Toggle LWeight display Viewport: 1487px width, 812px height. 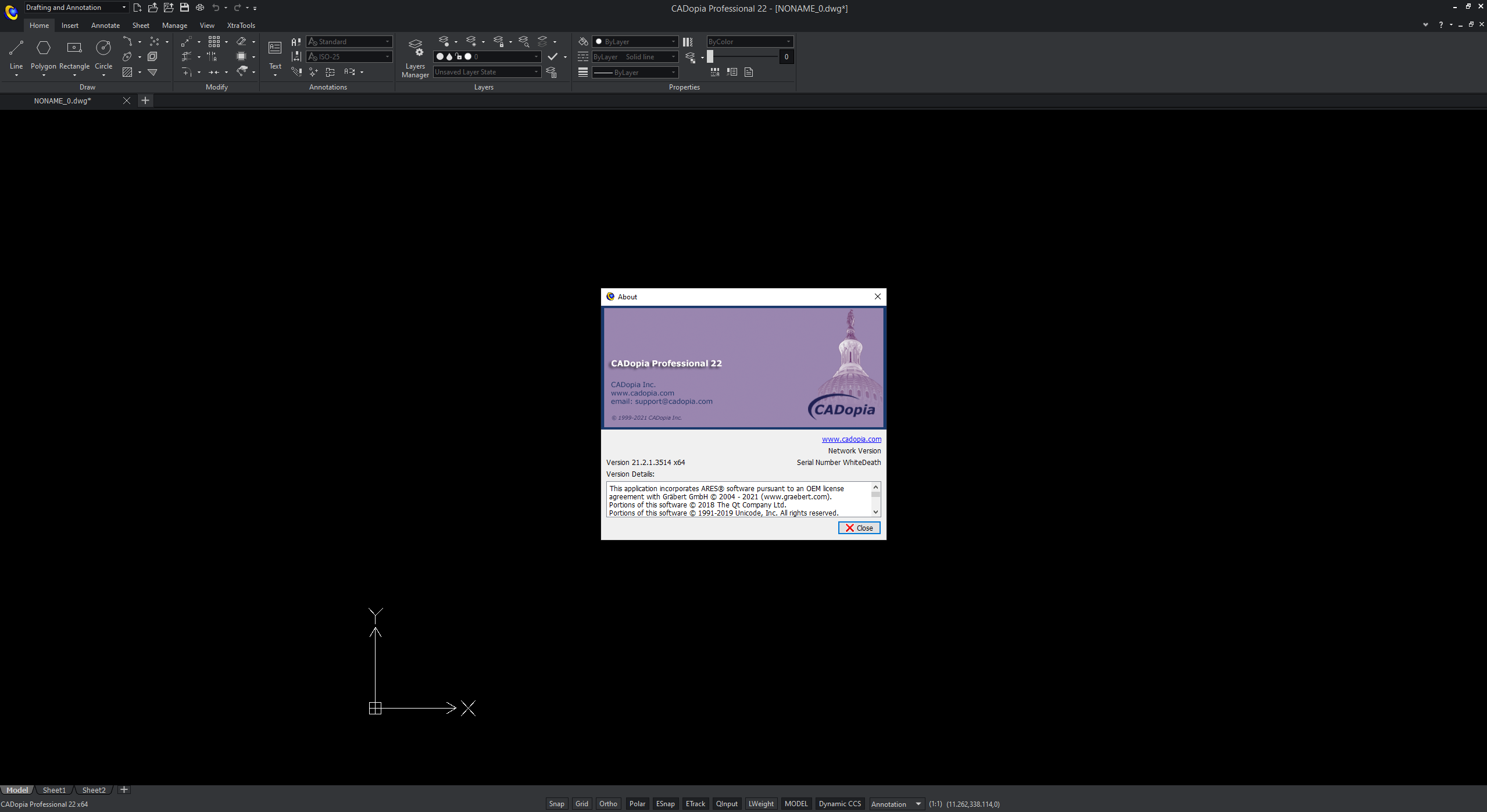[761, 804]
